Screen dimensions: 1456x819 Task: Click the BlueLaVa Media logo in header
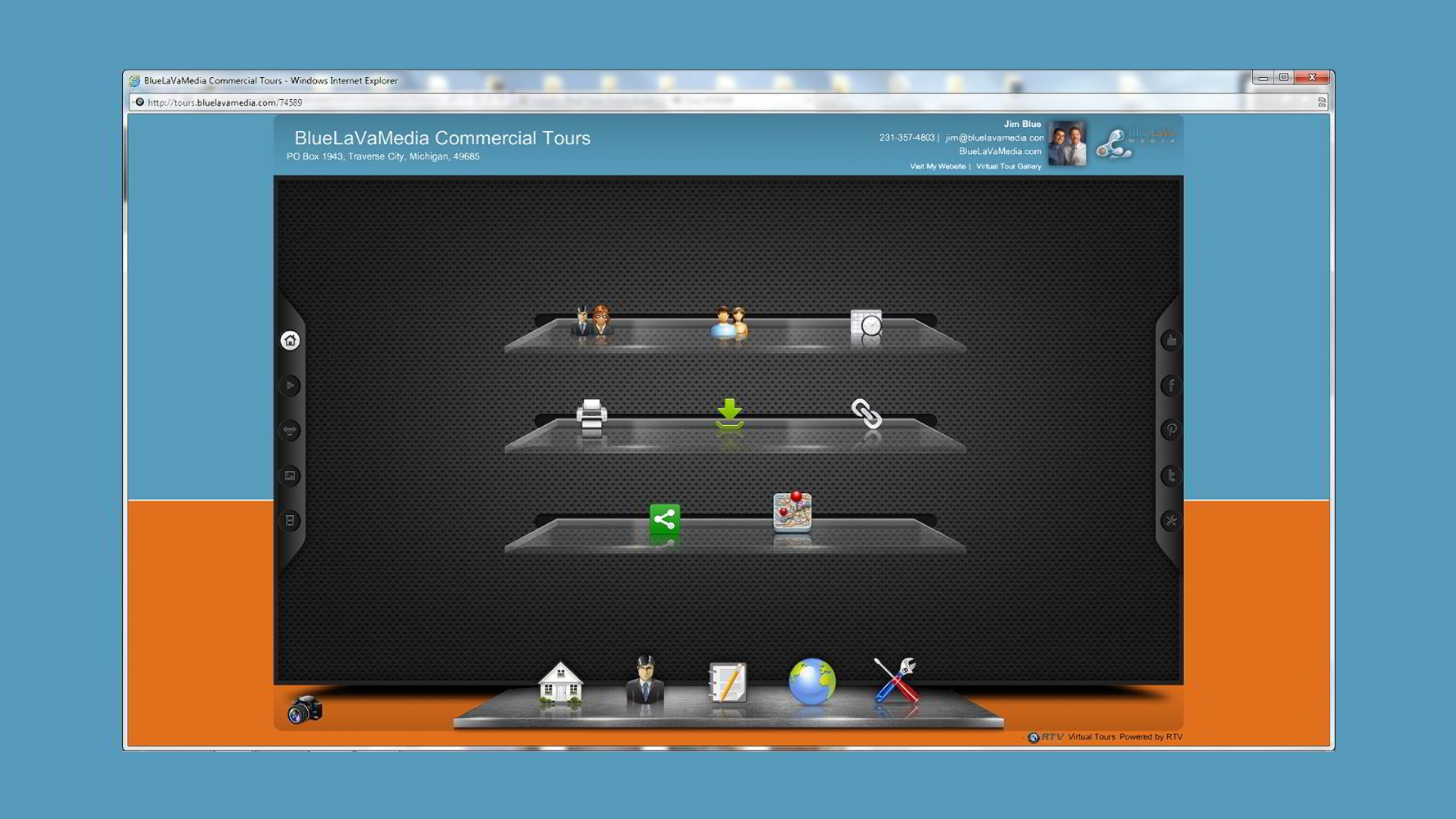click(1137, 143)
